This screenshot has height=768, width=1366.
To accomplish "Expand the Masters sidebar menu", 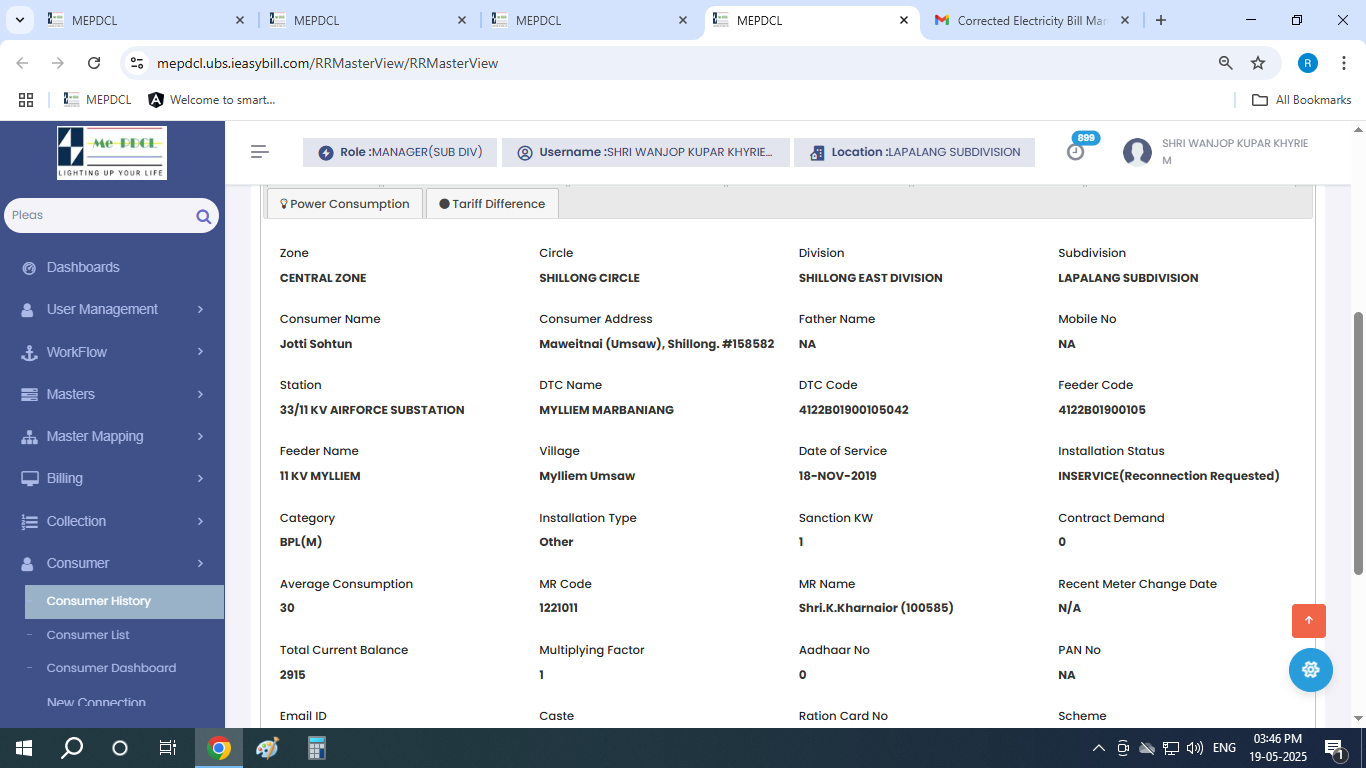I will [x=112, y=394].
